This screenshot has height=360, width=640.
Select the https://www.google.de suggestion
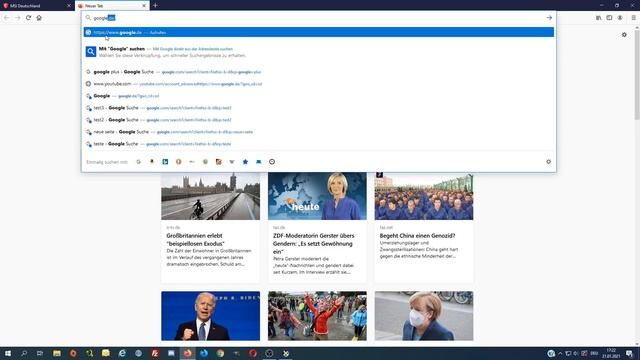[319, 32]
